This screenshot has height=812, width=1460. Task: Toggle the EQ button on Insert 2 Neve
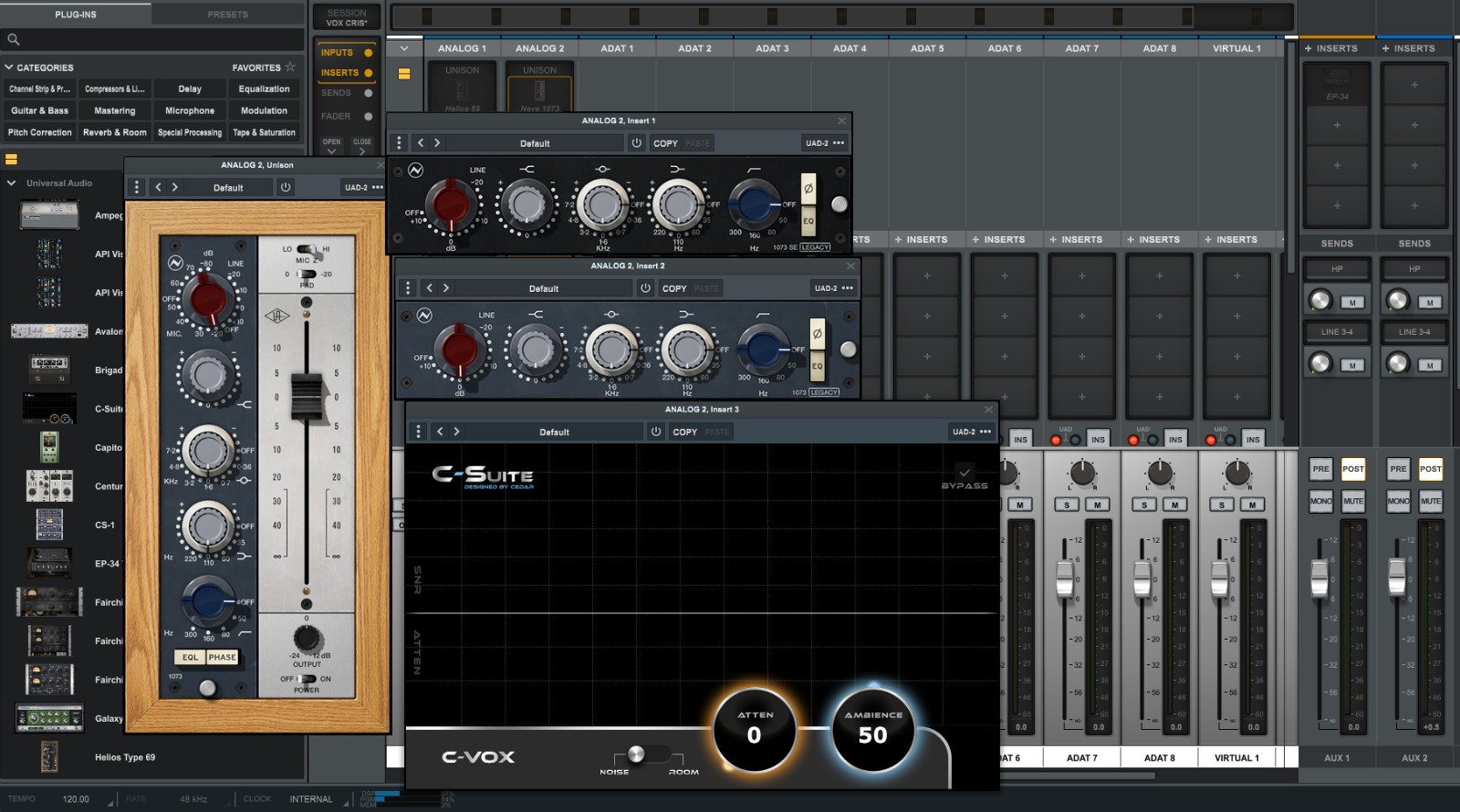tap(818, 366)
